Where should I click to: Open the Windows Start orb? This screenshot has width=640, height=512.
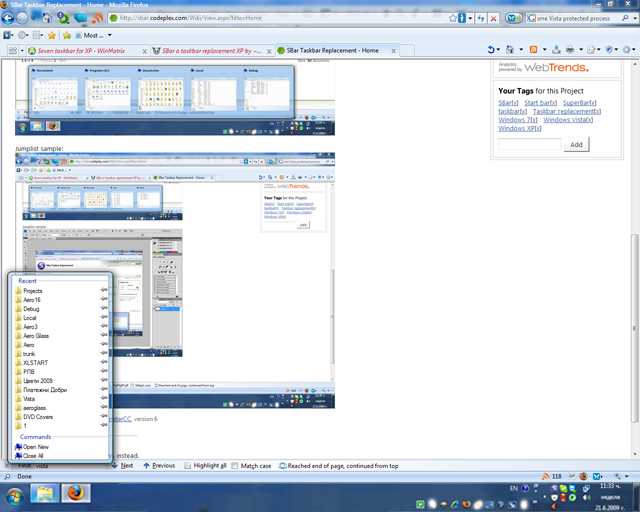pyautogui.click(x=15, y=497)
